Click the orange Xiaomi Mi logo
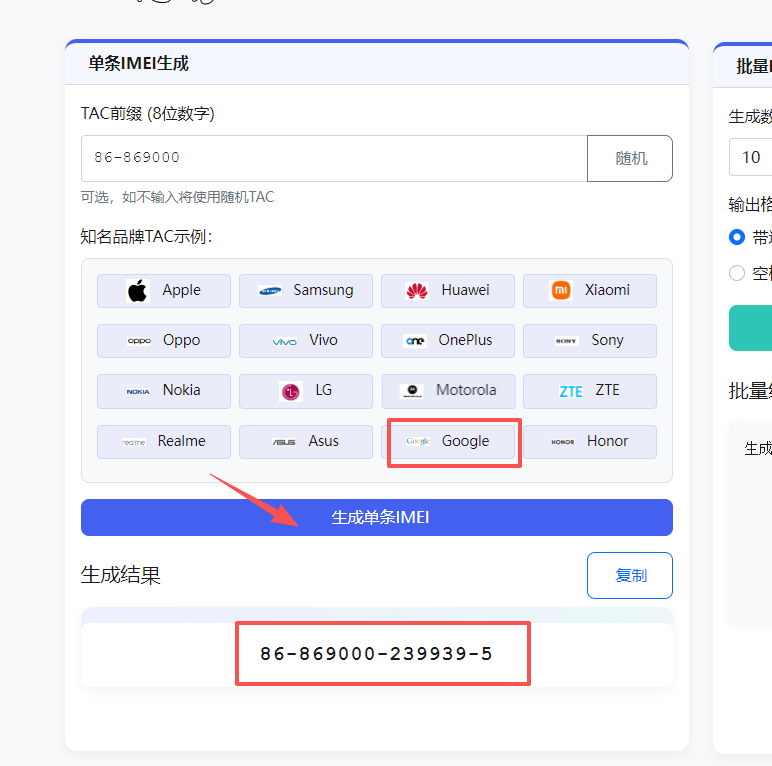 tap(561, 290)
